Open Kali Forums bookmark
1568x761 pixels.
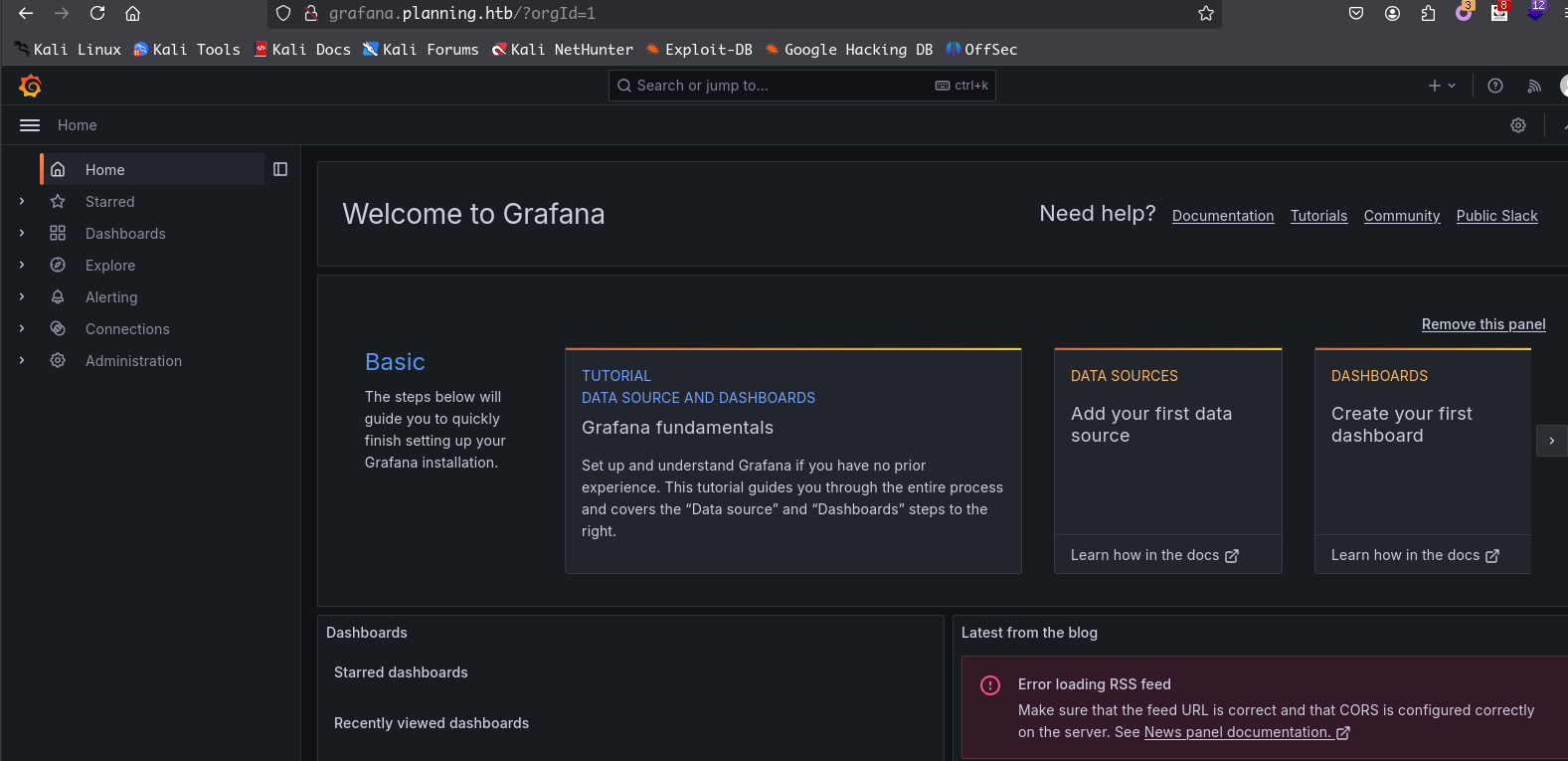(x=421, y=49)
